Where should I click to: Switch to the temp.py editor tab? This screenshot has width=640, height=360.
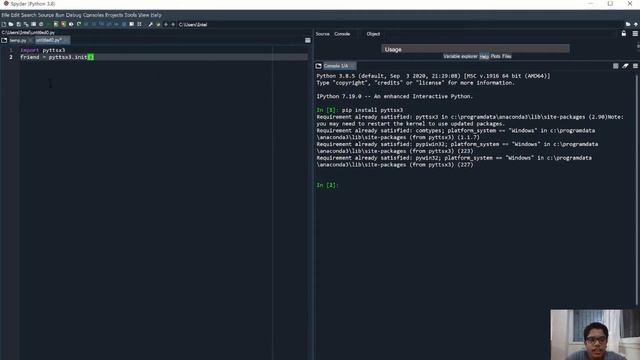pos(20,40)
